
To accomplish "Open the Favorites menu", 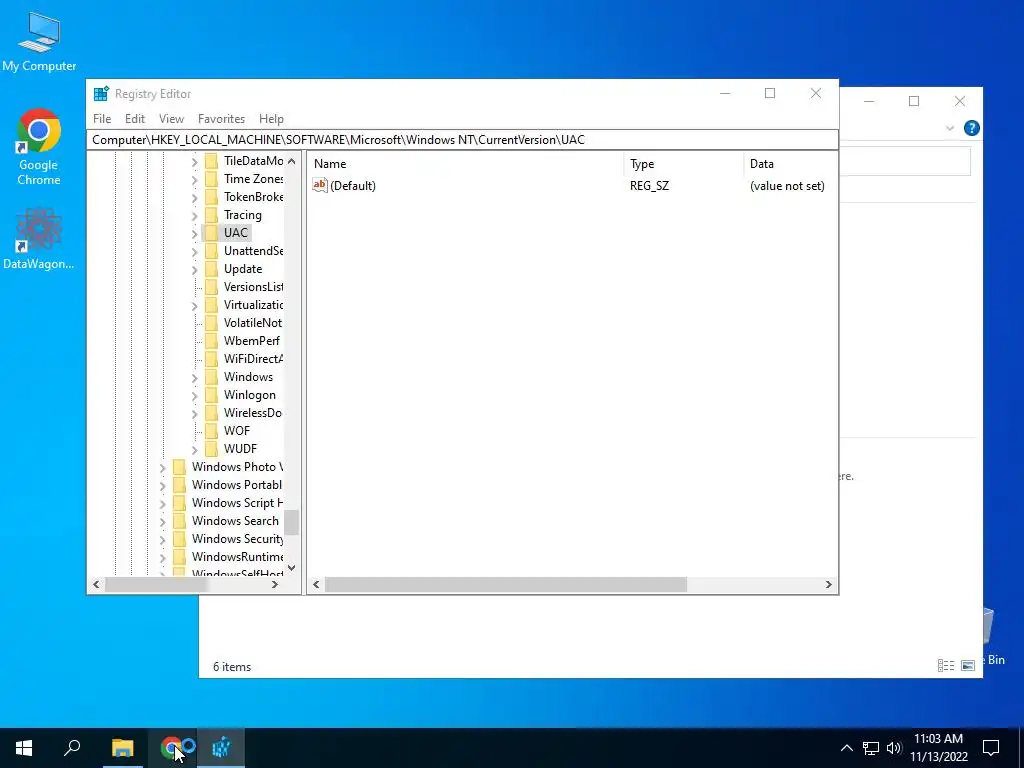I will pyautogui.click(x=221, y=119).
